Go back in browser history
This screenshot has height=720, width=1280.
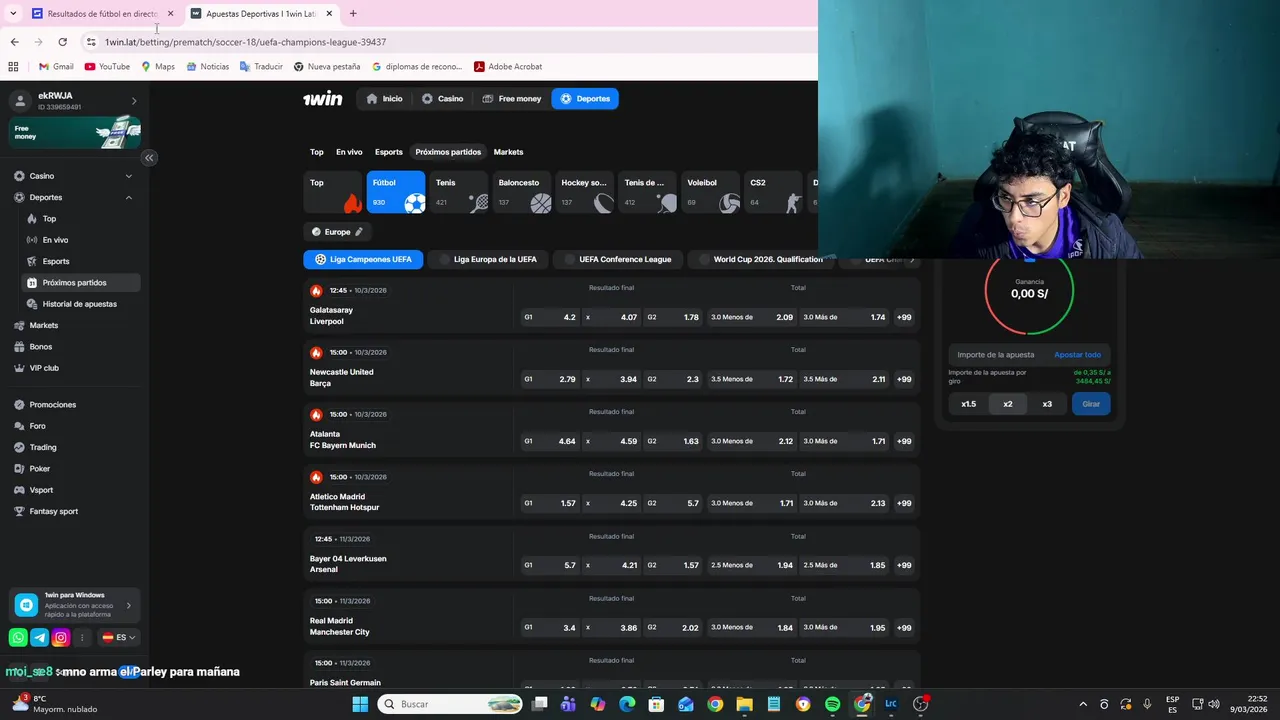point(14,42)
